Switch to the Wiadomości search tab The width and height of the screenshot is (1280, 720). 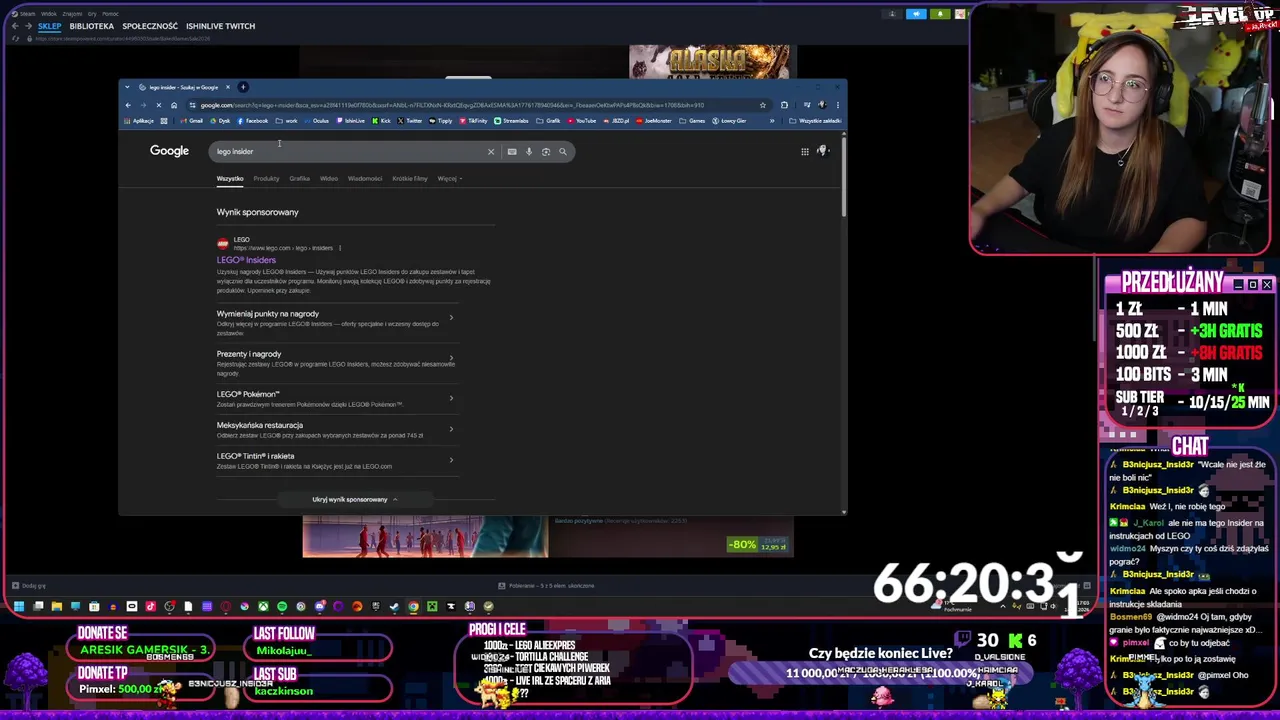pyautogui.click(x=365, y=179)
